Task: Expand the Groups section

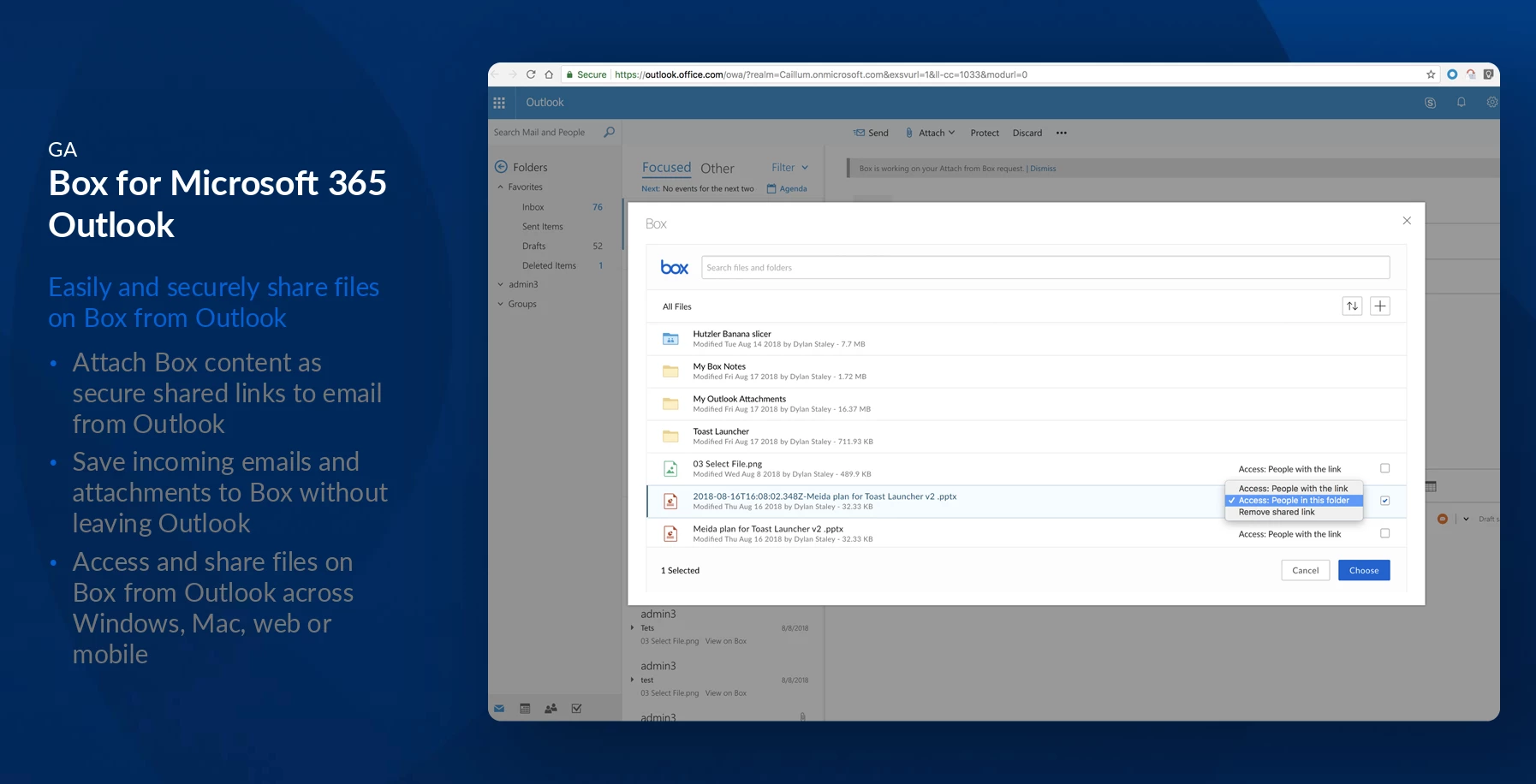Action: point(501,304)
